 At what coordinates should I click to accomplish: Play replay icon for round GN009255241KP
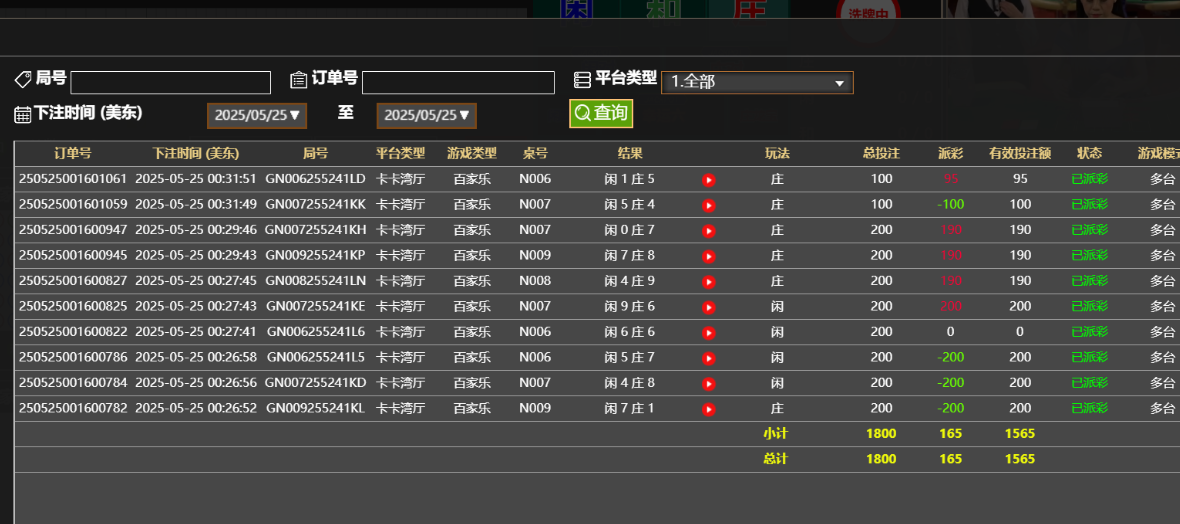tap(708, 256)
